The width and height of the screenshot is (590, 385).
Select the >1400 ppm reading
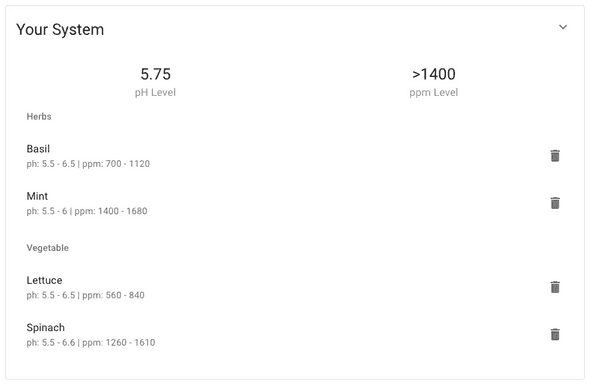[434, 74]
